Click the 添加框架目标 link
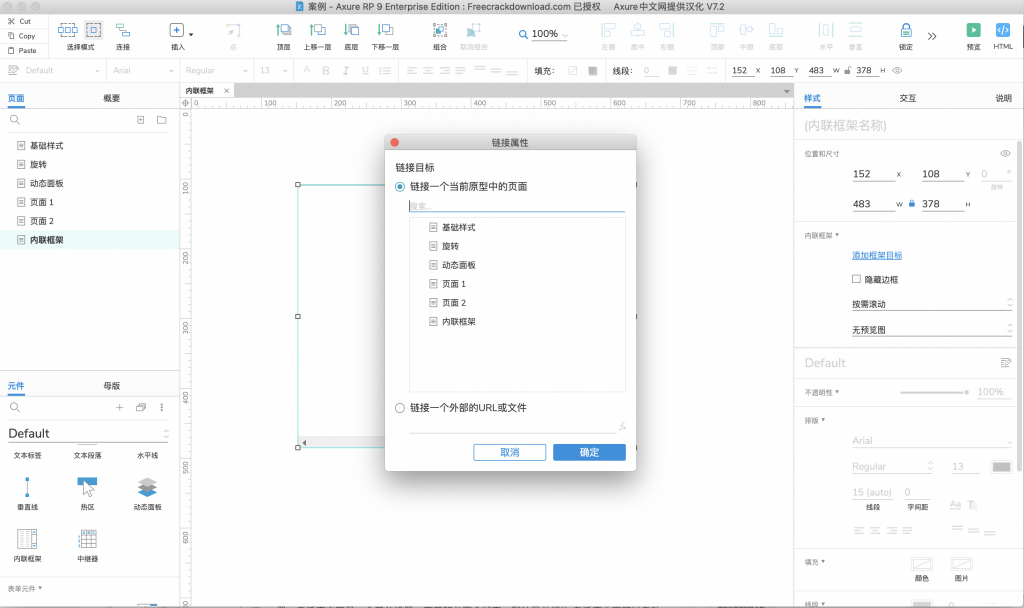 (877, 256)
